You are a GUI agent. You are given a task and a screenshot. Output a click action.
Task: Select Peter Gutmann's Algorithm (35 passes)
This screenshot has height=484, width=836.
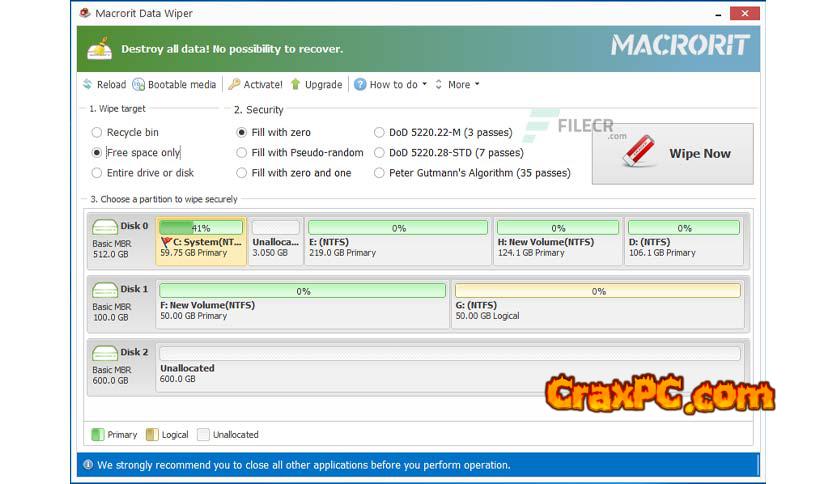[380, 173]
